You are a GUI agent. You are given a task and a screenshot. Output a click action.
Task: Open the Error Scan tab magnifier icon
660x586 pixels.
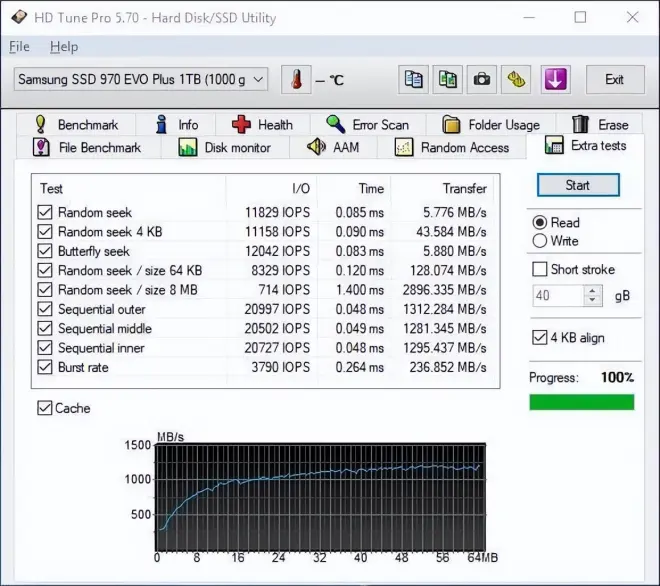tap(367, 125)
